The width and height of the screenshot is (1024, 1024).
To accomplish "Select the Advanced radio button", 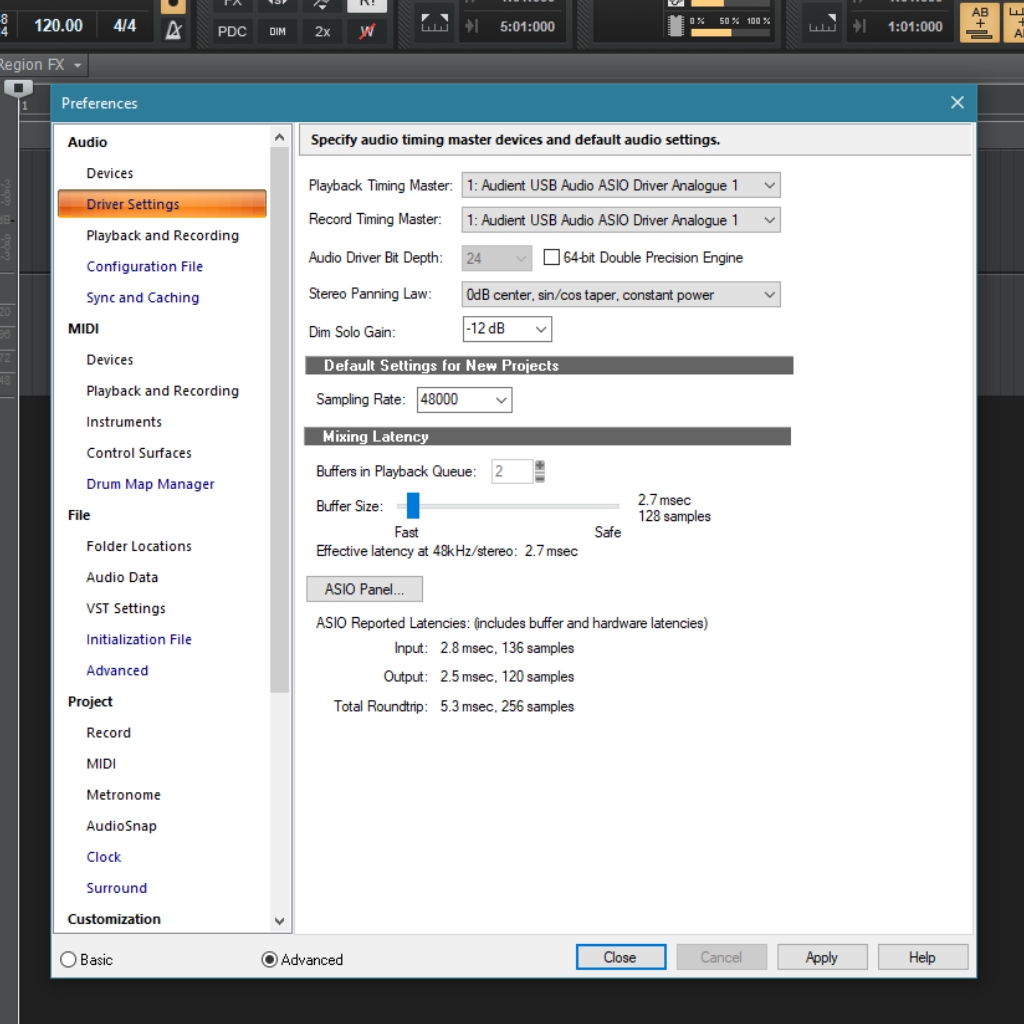I will coord(269,959).
